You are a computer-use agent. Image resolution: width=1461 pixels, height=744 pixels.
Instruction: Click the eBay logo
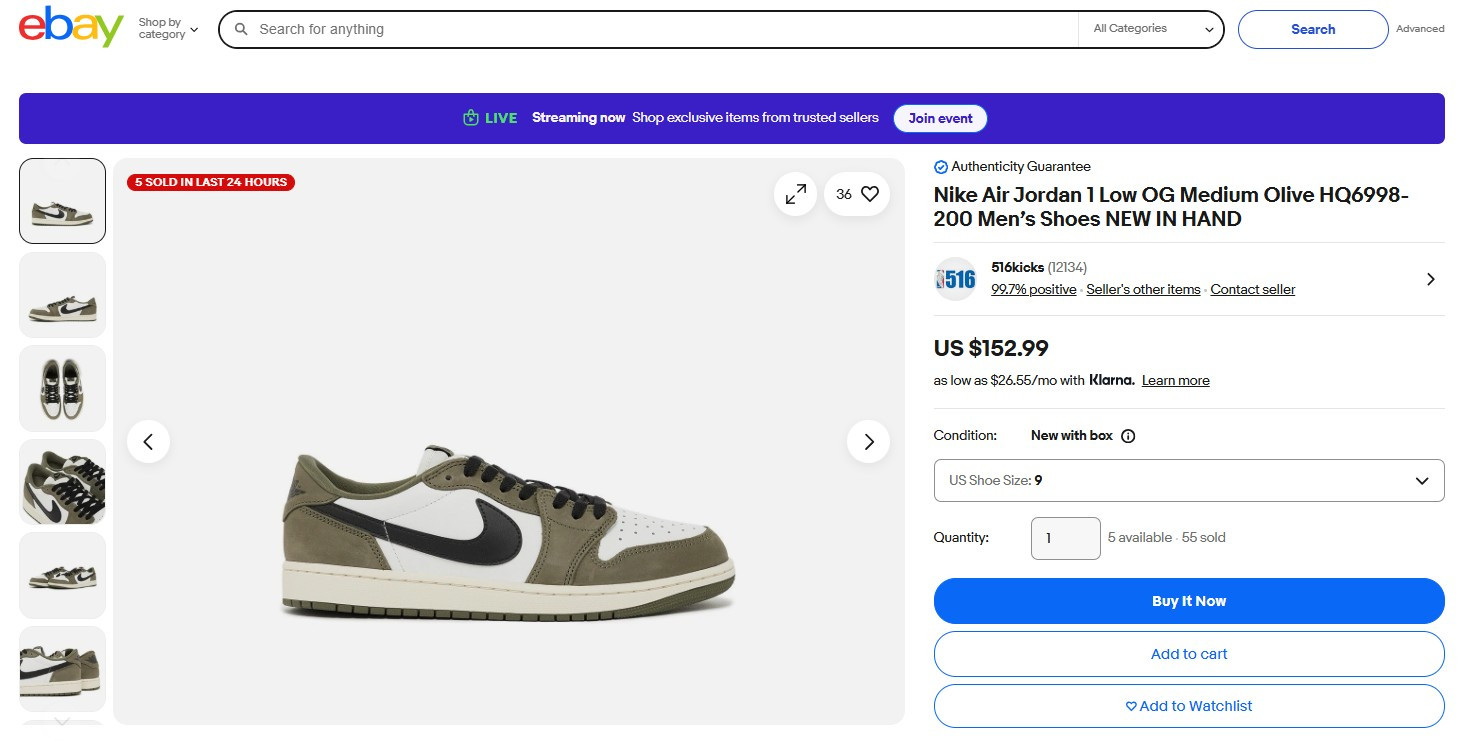click(70, 27)
